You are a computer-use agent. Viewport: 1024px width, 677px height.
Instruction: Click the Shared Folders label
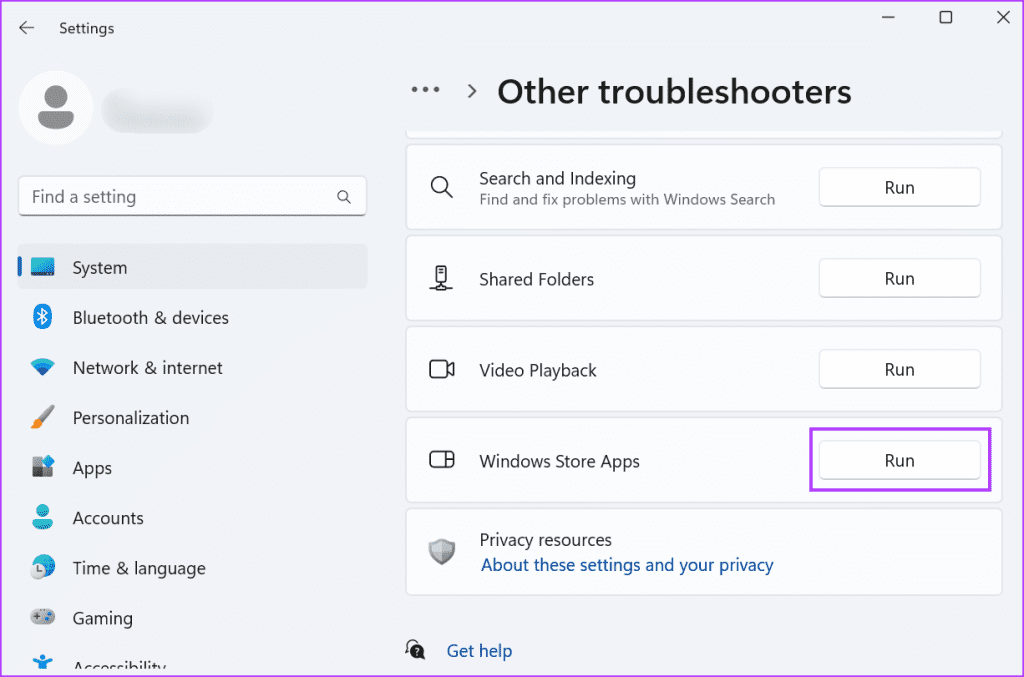(536, 279)
